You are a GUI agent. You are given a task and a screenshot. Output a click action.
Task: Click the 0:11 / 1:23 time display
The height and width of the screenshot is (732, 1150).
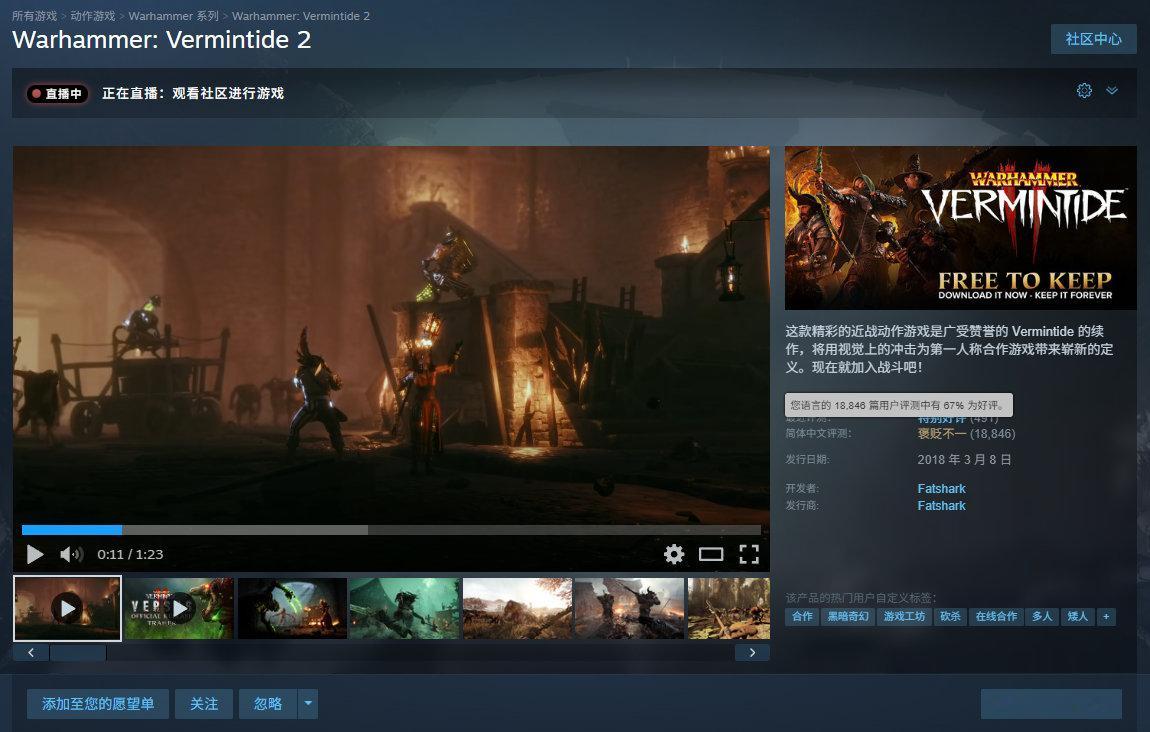(131, 555)
